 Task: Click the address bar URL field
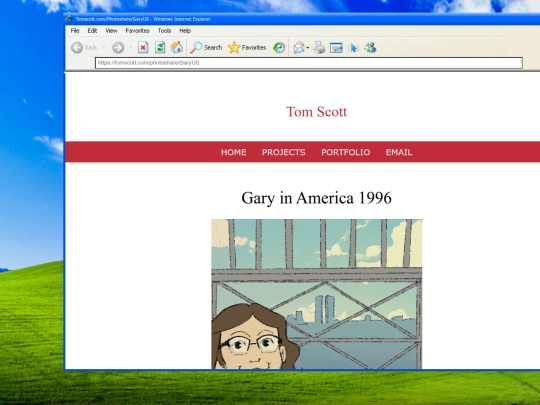[x=309, y=63]
